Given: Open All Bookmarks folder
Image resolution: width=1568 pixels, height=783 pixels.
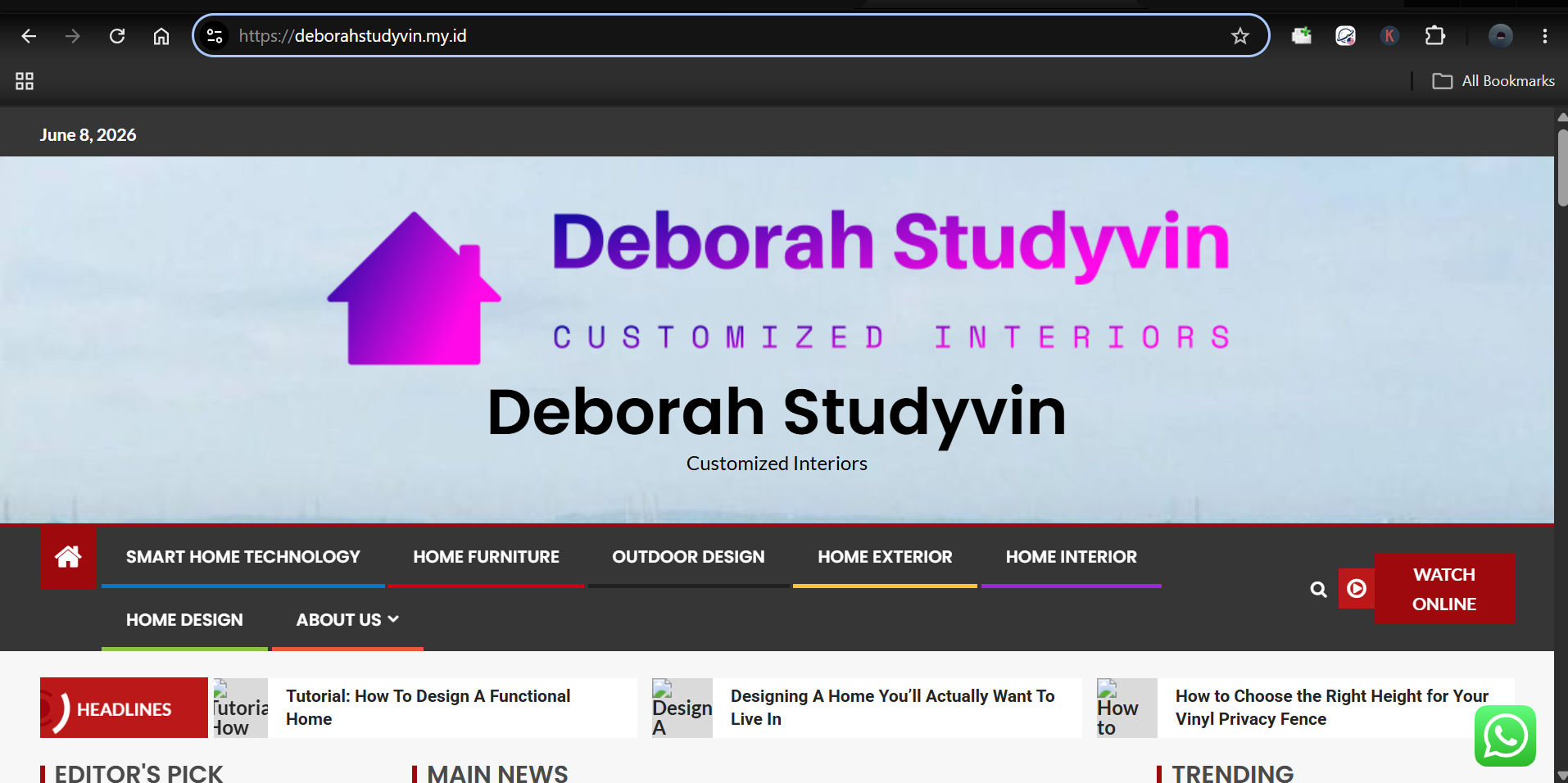Looking at the screenshot, I should (x=1493, y=81).
